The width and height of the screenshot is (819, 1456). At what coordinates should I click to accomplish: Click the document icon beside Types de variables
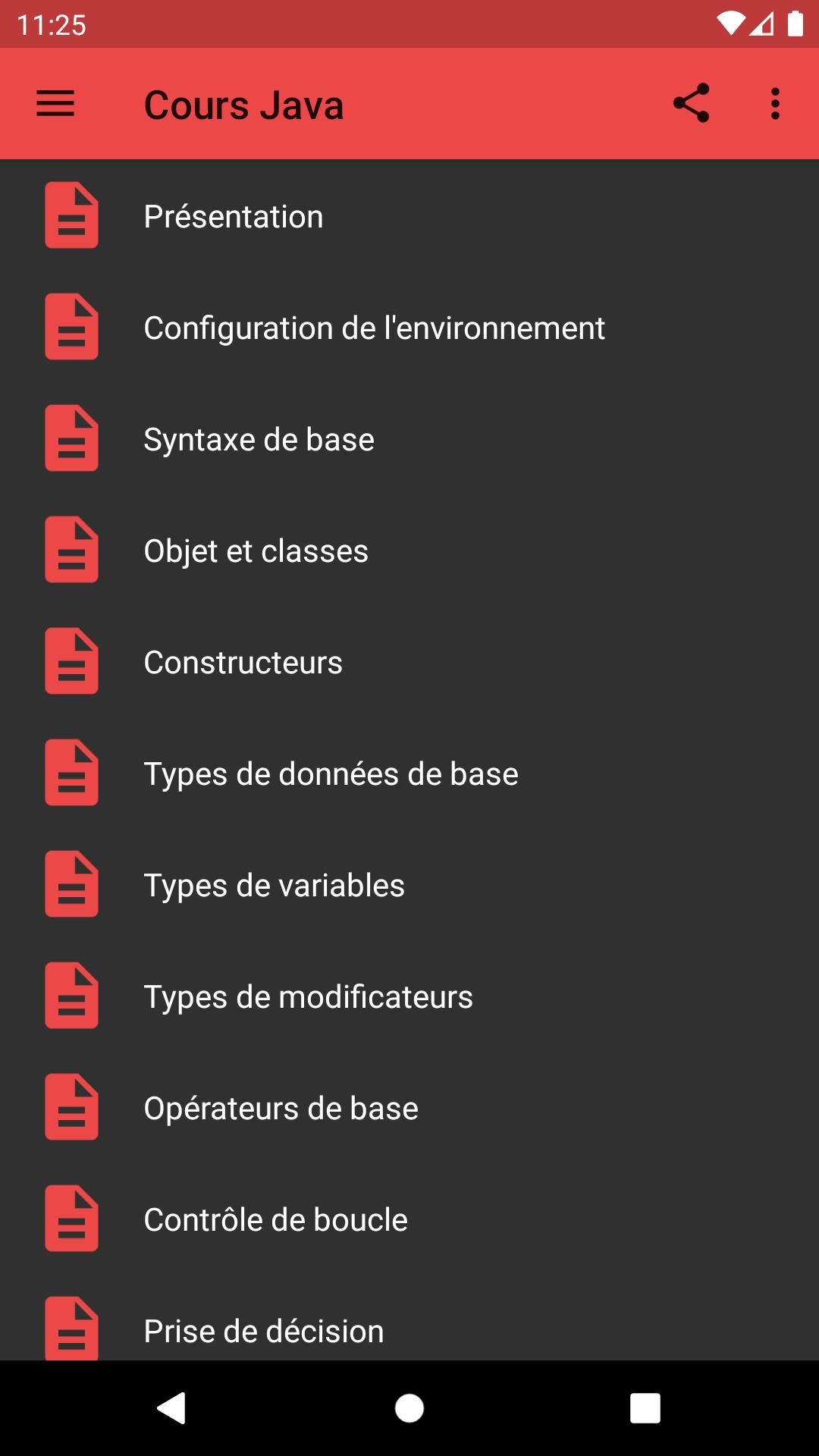pyautogui.click(x=71, y=884)
